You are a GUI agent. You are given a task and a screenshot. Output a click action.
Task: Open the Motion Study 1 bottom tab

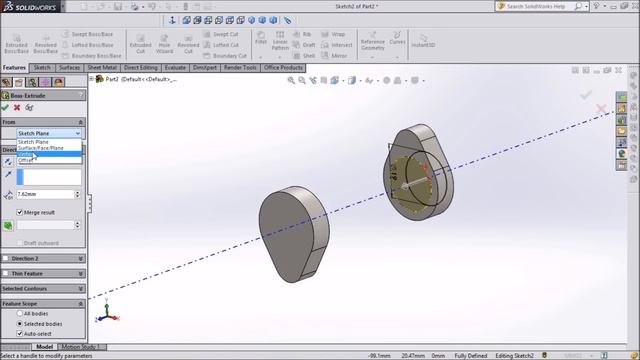81,347
